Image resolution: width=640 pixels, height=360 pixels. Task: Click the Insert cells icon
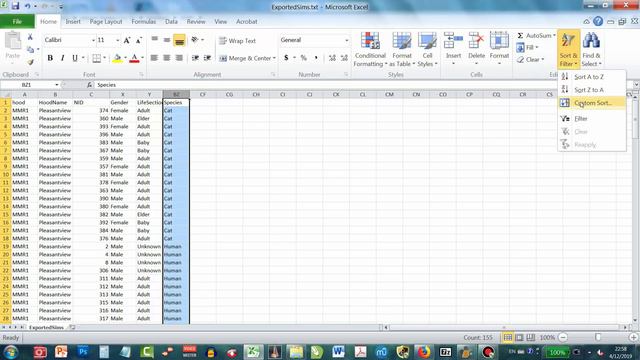click(x=453, y=41)
